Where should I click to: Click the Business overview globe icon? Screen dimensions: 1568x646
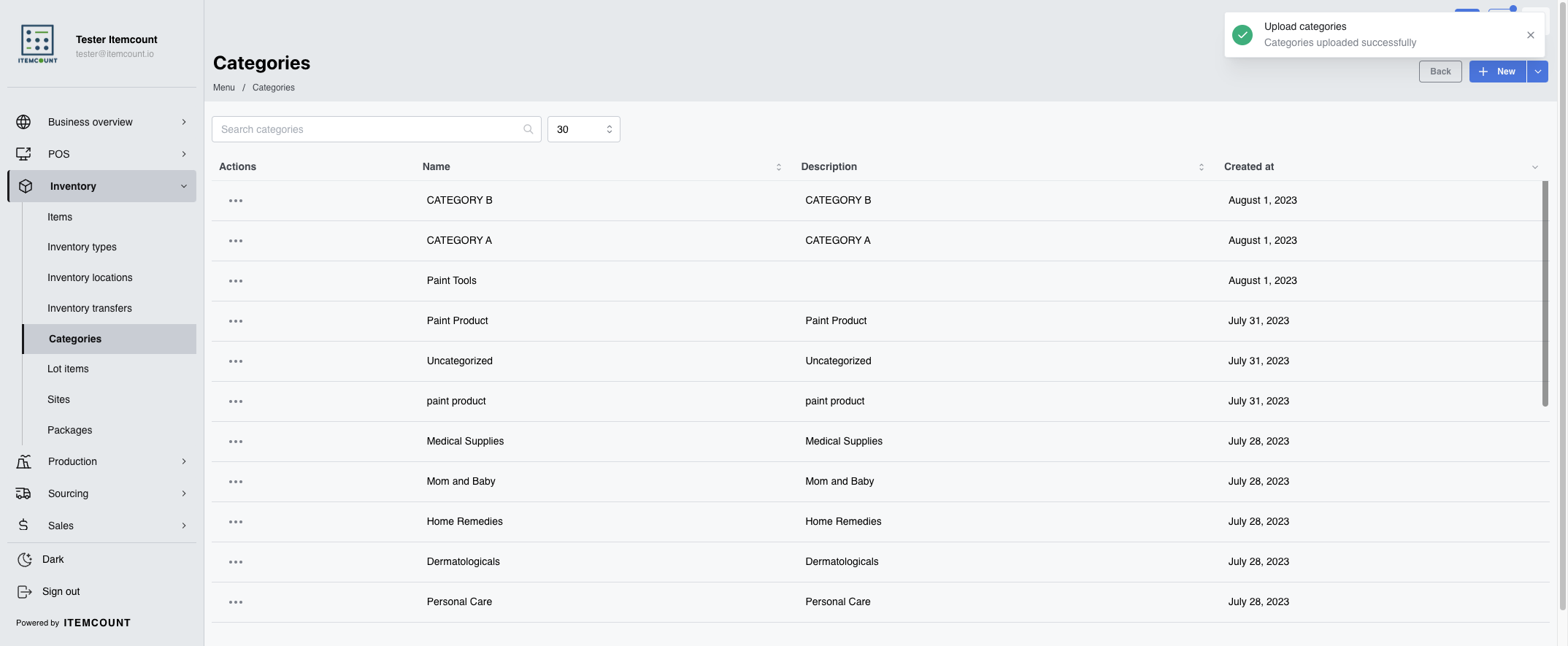click(23, 122)
